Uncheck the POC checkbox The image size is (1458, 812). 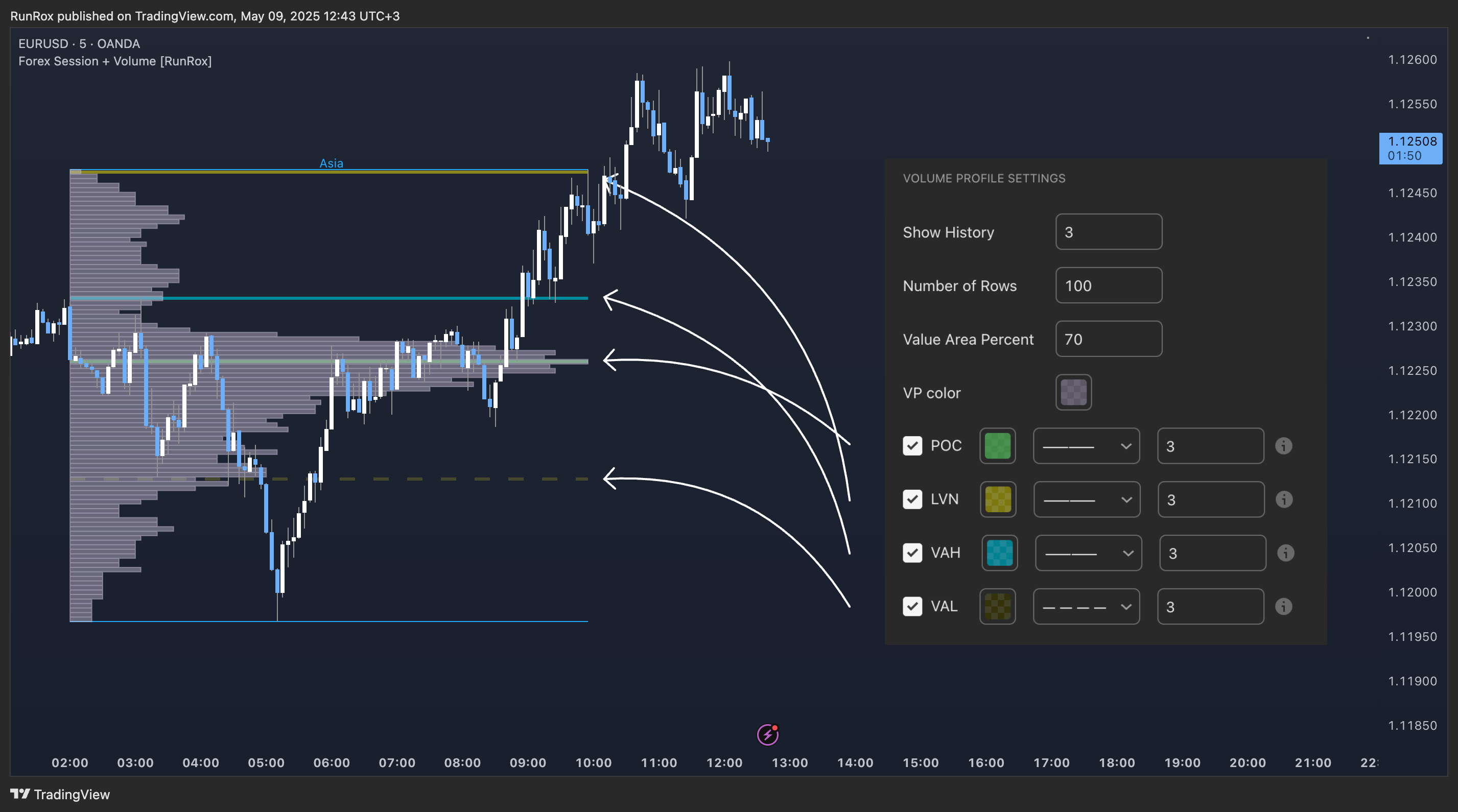912,446
